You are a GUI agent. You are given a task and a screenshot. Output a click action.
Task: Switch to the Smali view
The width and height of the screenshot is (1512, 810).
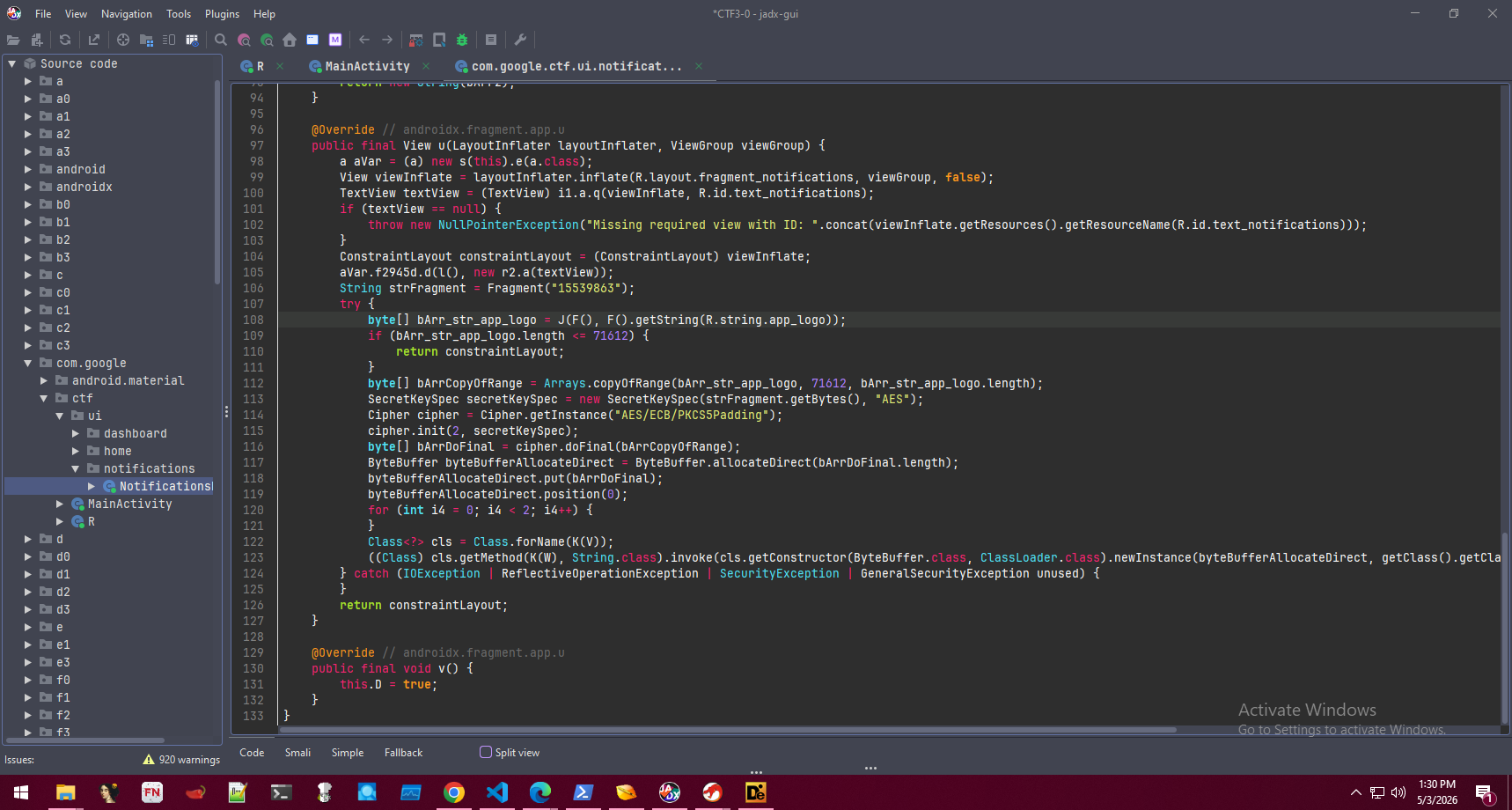coord(297,752)
